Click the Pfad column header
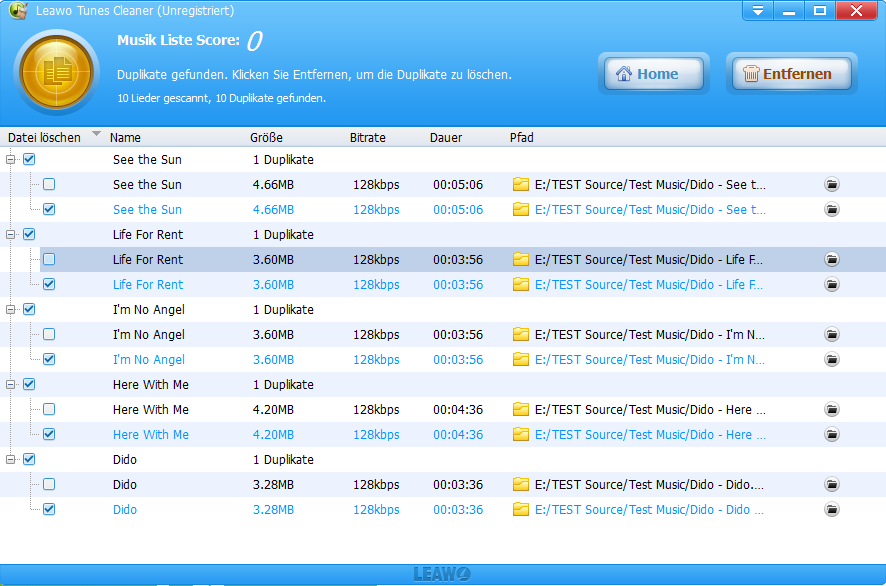 pos(522,137)
